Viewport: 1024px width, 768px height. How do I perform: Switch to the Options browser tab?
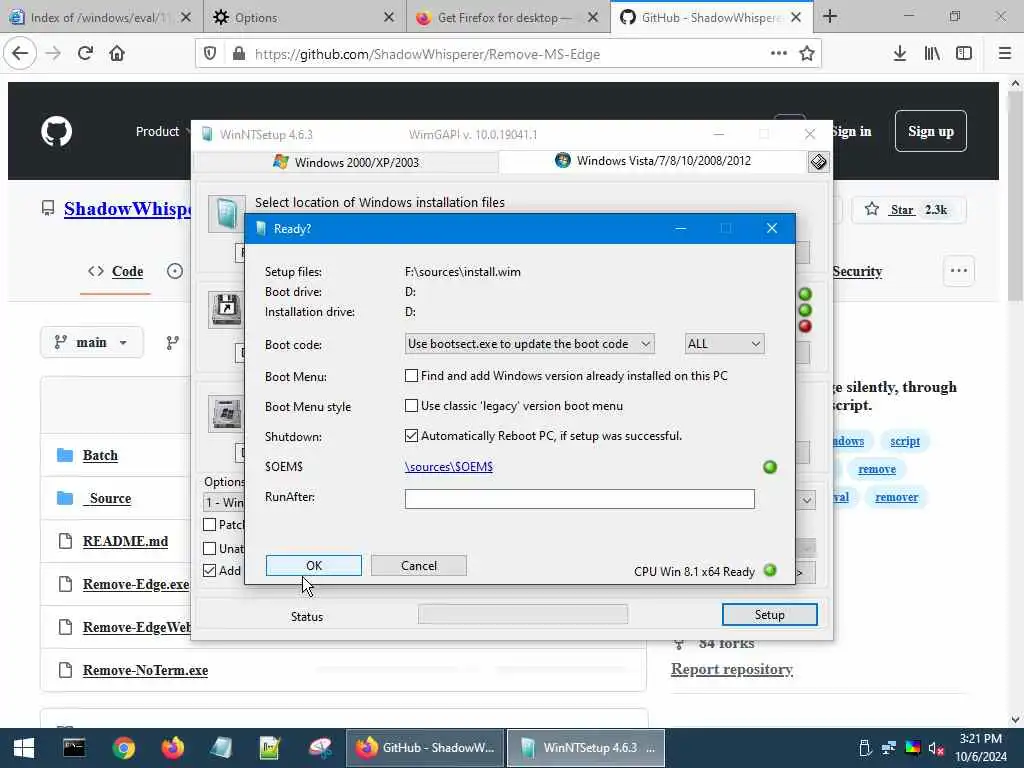[305, 17]
